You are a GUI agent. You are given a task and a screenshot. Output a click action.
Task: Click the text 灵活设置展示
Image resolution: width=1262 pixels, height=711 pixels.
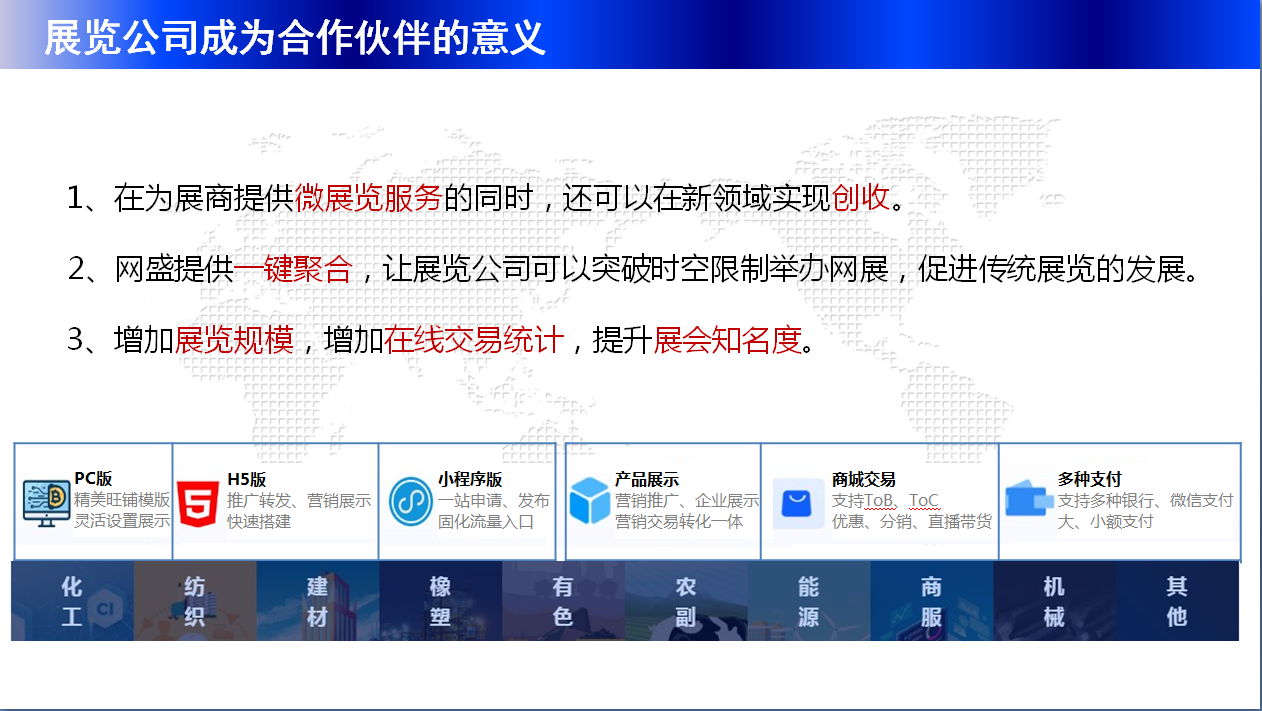click(122, 521)
